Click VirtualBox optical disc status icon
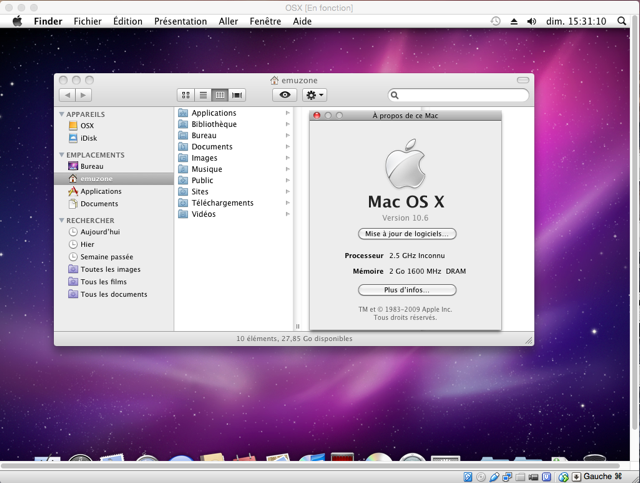Viewport: 640px width, 483px height. (481, 476)
